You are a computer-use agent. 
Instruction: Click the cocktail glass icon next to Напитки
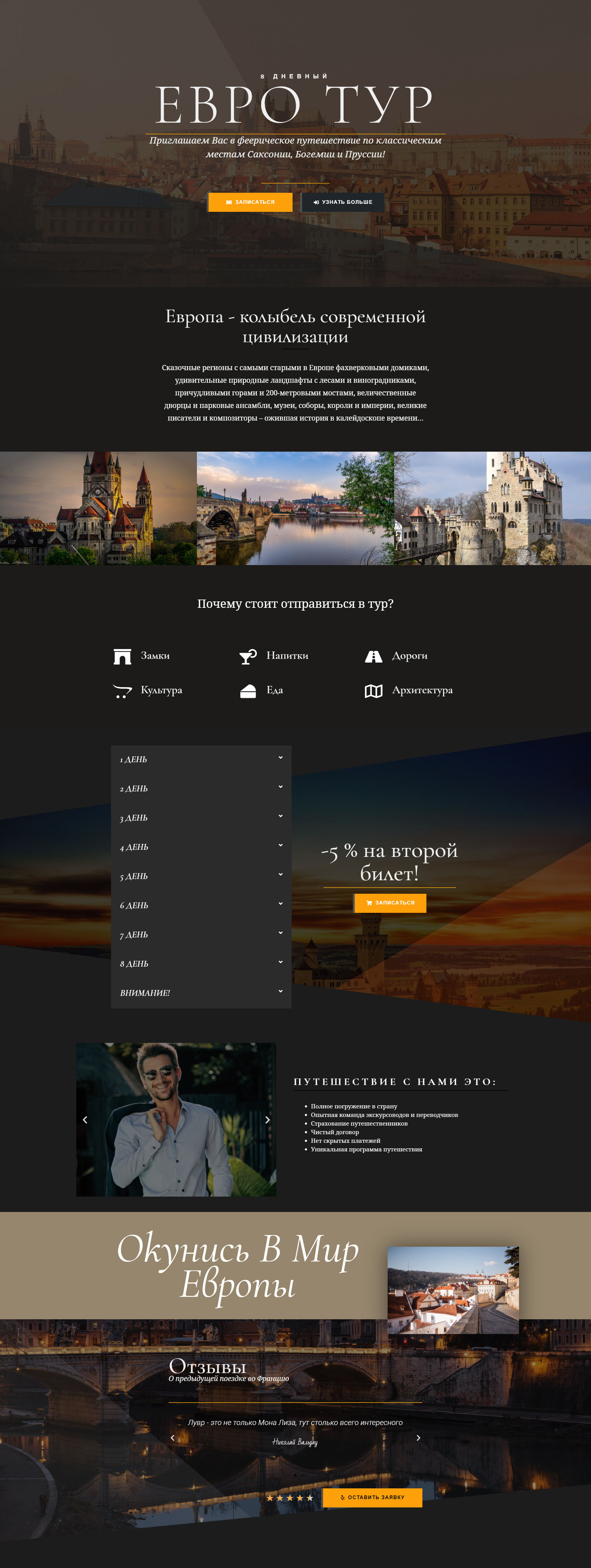click(248, 656)
